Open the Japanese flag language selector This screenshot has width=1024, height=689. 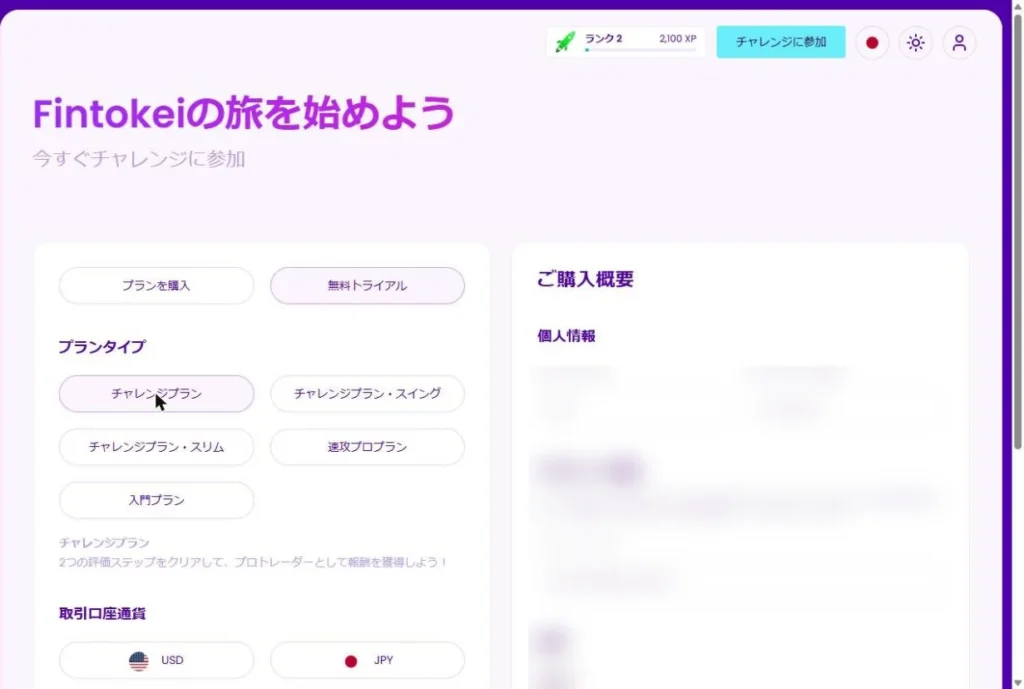872,42
